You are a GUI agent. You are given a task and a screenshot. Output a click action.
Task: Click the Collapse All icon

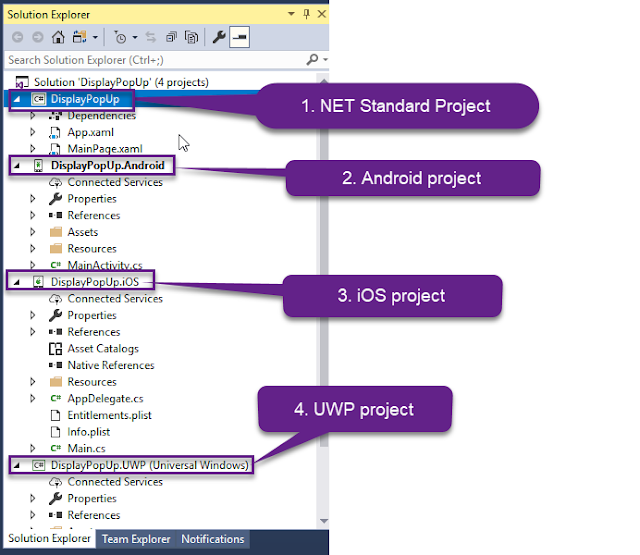coord(171,38)
